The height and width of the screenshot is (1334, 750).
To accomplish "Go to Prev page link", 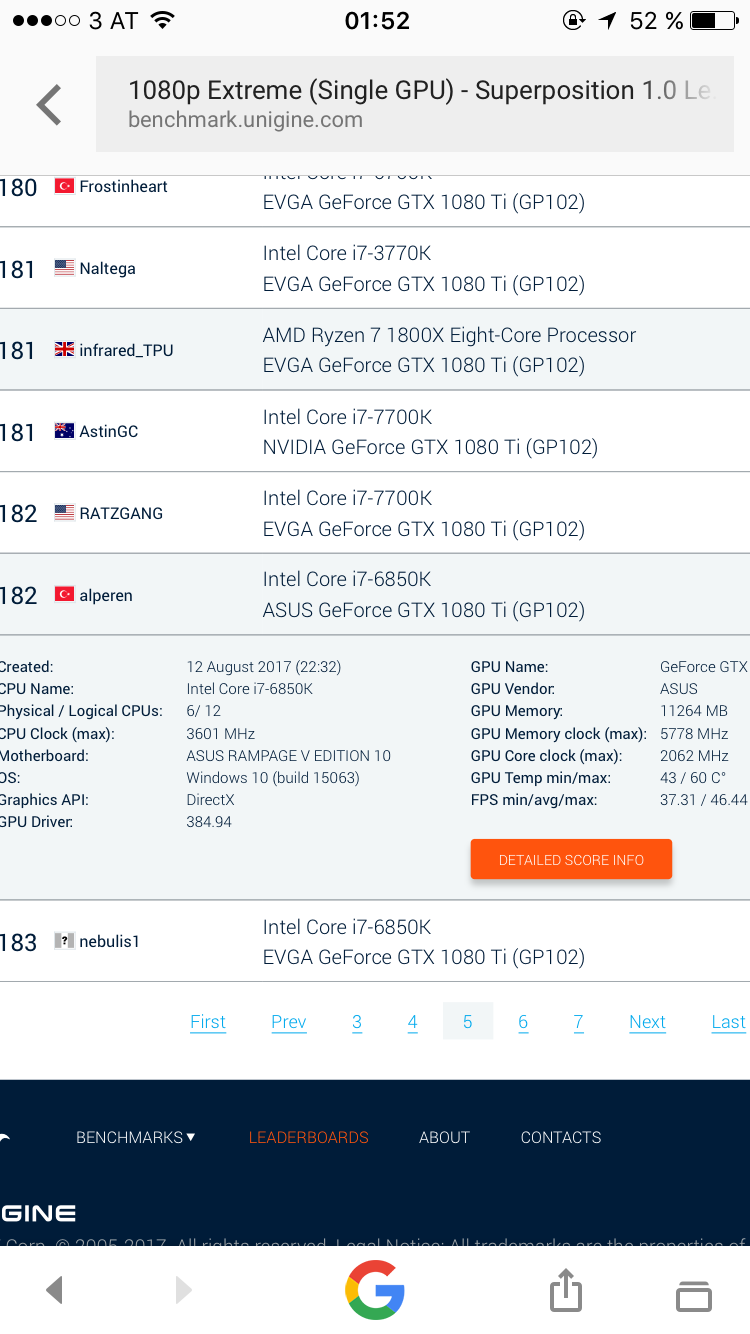I will click(289, 1021).
